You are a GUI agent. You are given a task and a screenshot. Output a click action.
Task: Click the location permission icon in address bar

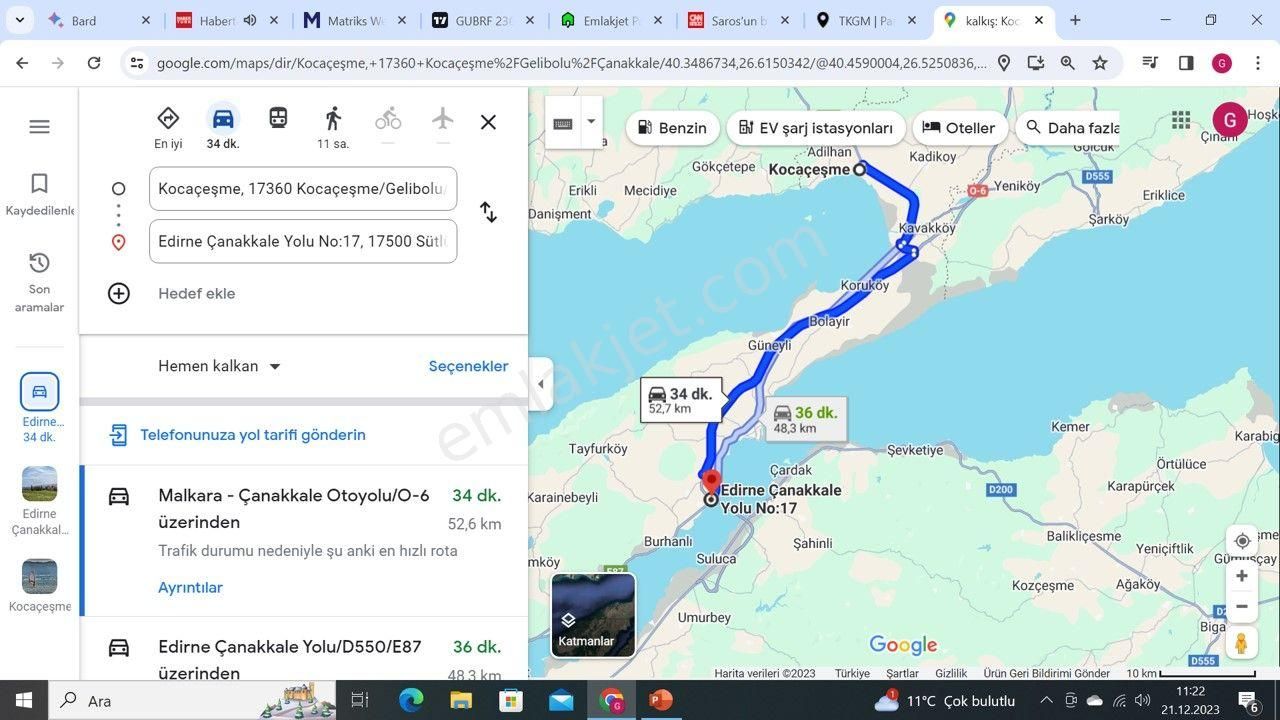click(x=1004, y=63)
